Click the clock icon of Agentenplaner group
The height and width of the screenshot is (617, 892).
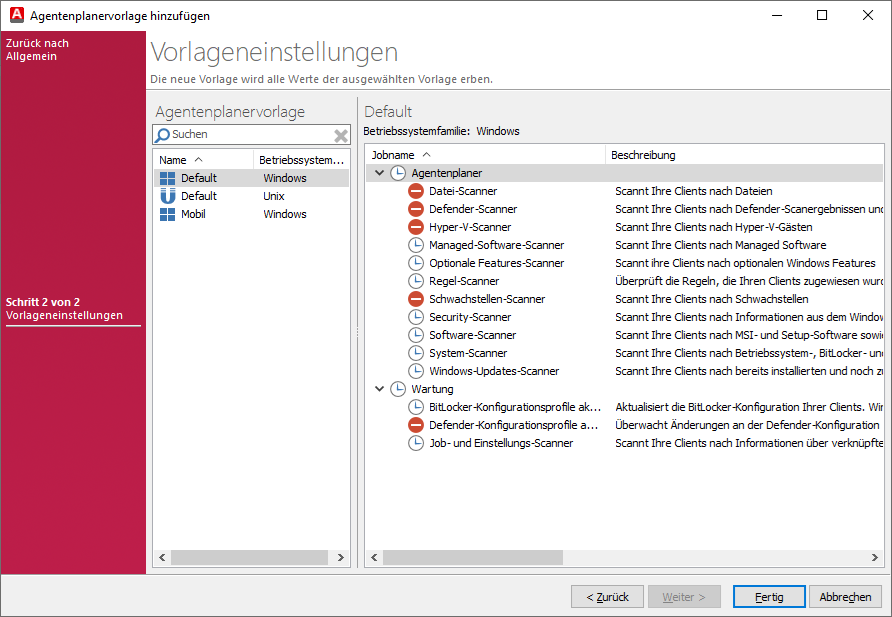click(x=398, y=173)
